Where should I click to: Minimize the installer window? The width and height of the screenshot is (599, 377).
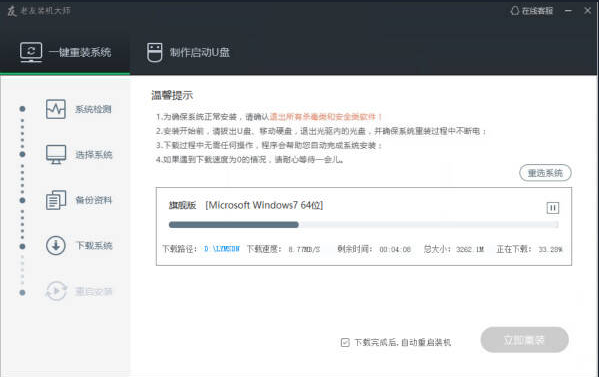click(x=568, y=11)
